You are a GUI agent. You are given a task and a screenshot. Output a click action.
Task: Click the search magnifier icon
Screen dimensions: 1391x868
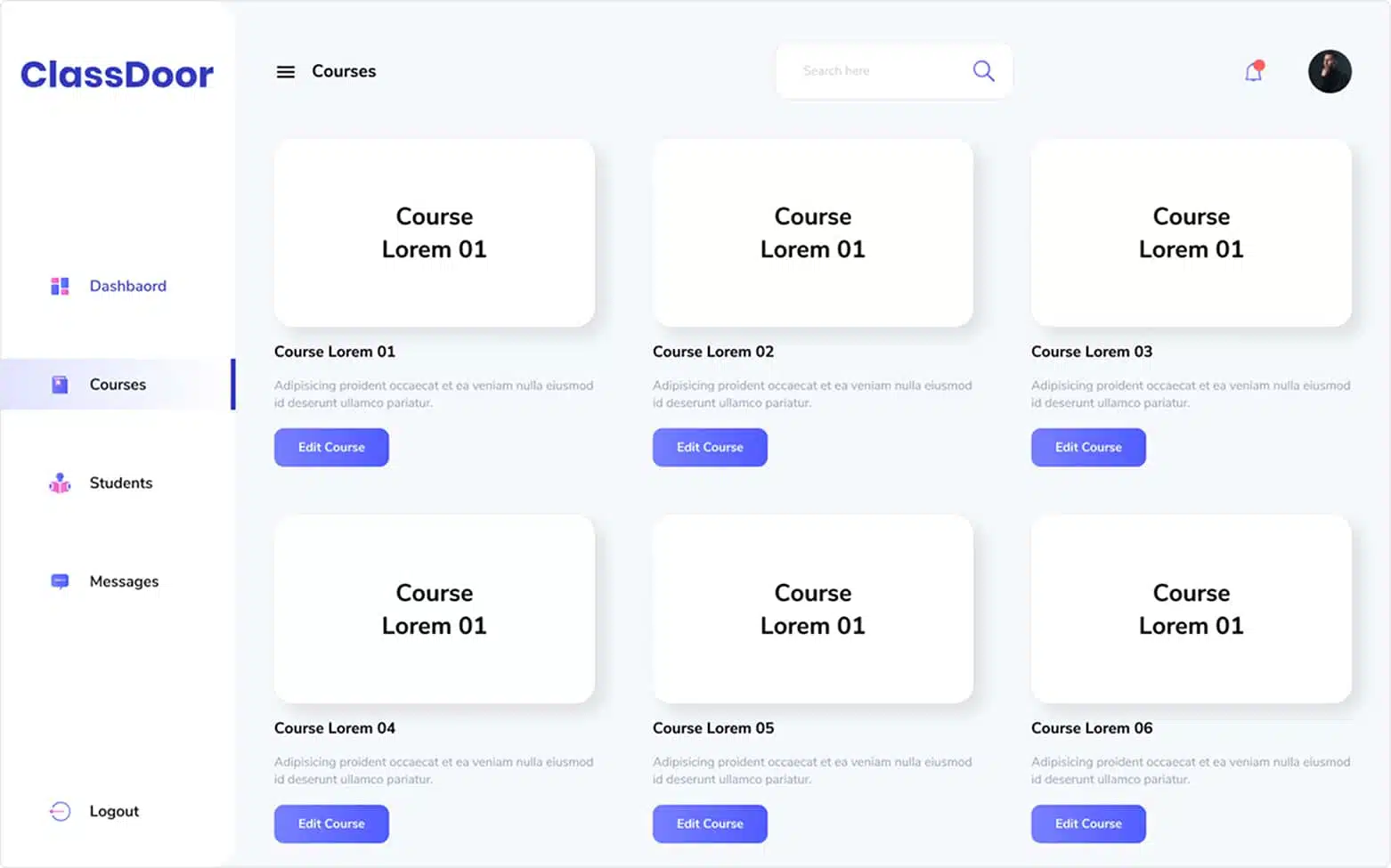pyautogui.click(x=983, y=71)
